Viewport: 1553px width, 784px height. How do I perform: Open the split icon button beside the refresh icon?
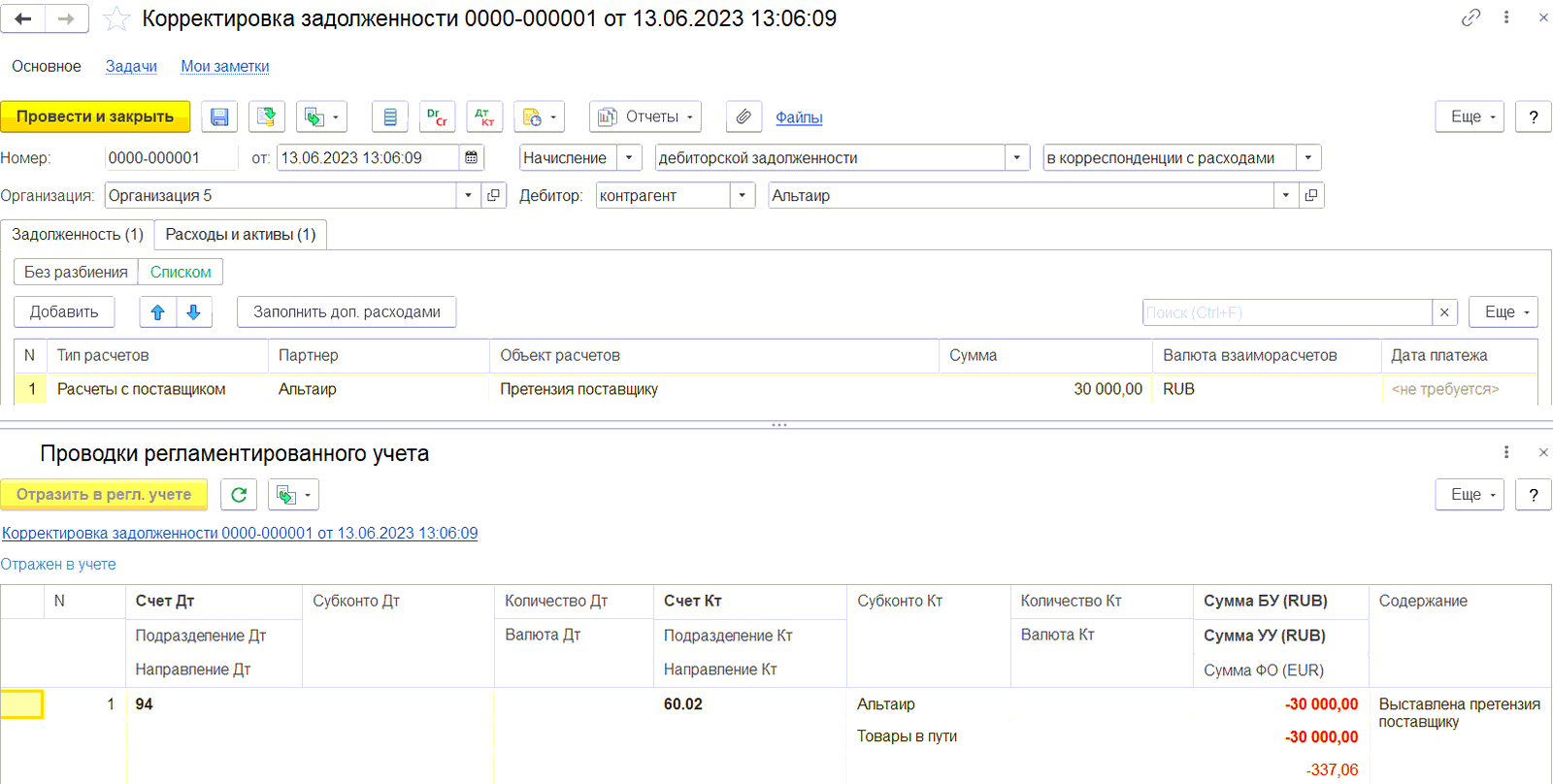click(293, 495)
